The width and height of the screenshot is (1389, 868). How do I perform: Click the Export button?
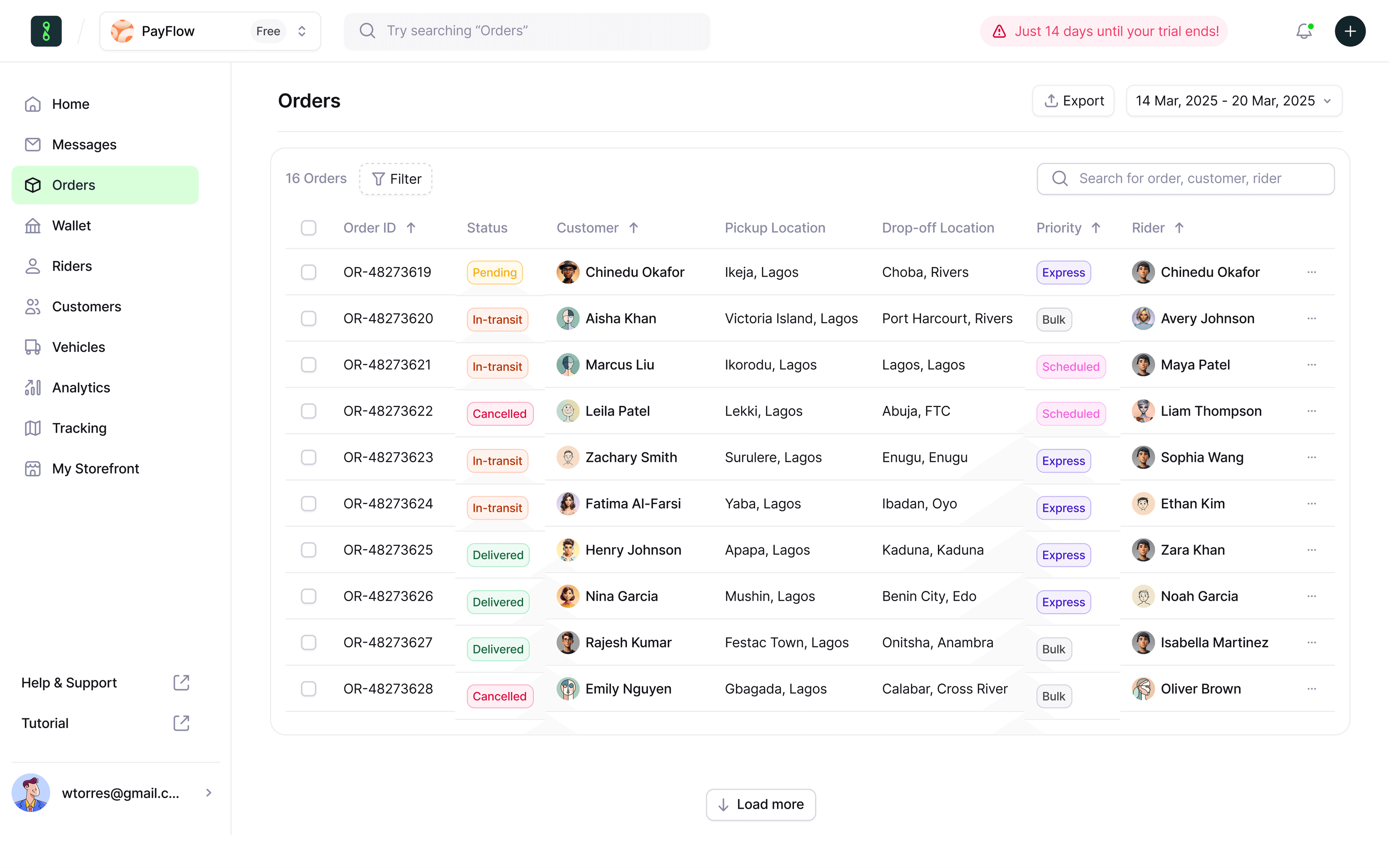pos(1073,101)
